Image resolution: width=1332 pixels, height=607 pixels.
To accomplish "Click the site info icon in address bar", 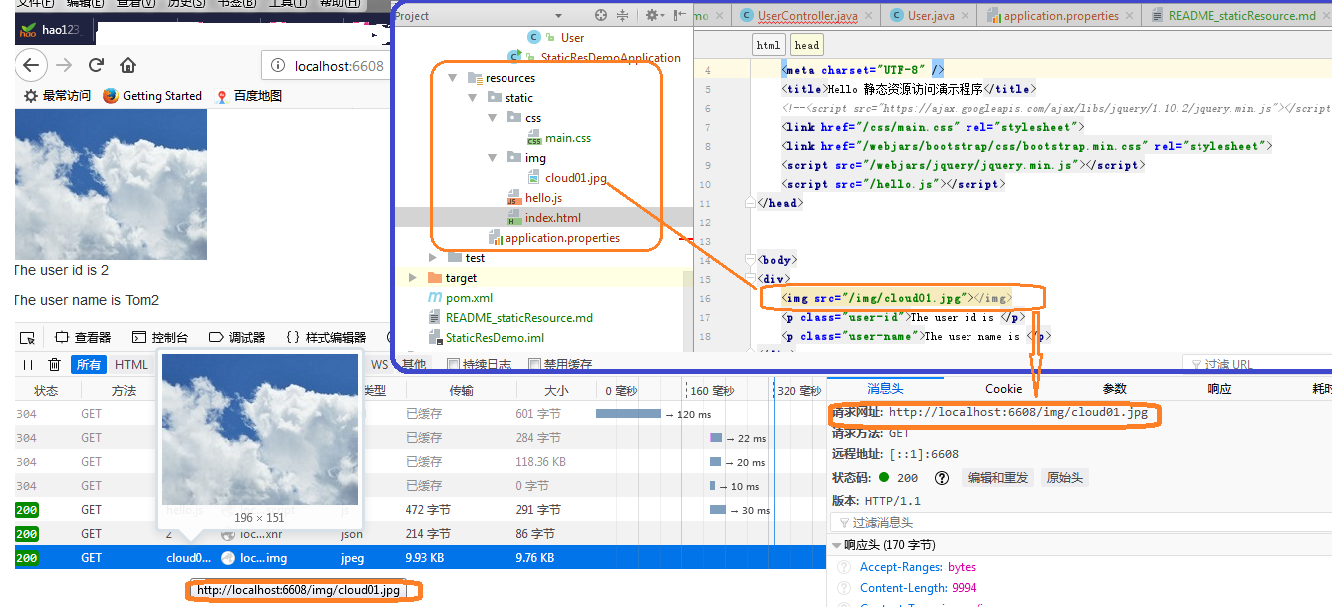I will pos(279,67).
